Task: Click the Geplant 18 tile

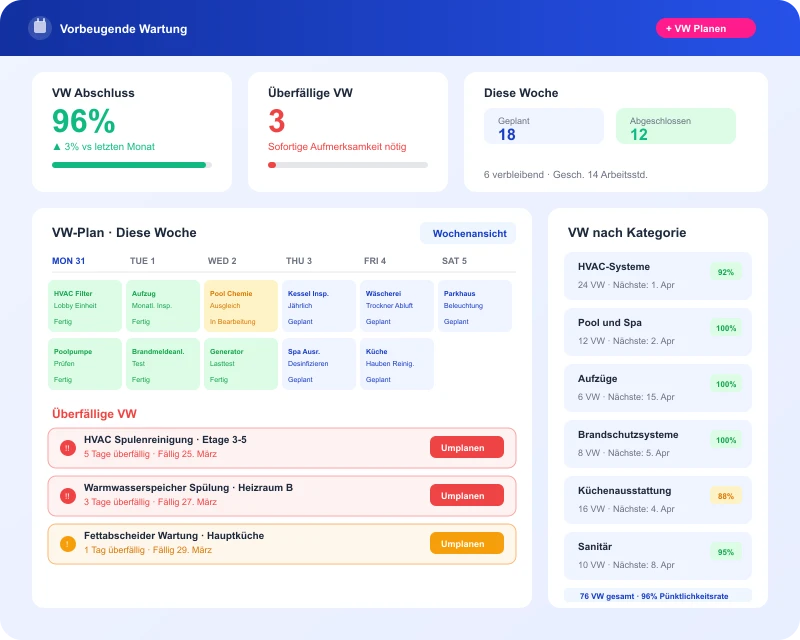Action: pos(544,126)
